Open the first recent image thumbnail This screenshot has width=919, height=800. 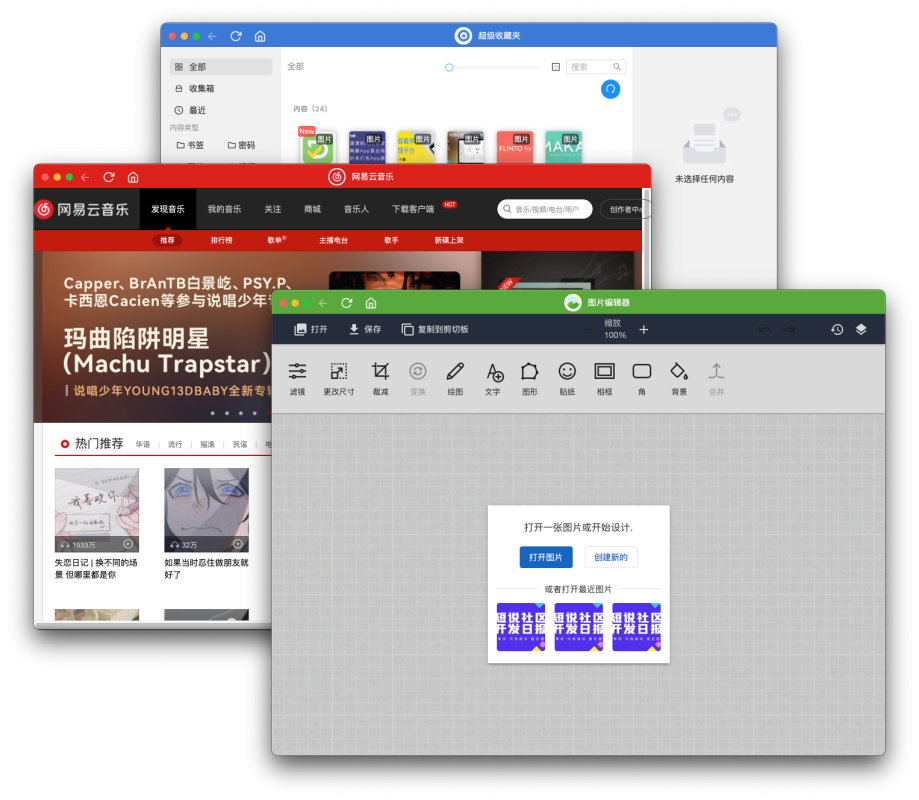pos(521,627)
